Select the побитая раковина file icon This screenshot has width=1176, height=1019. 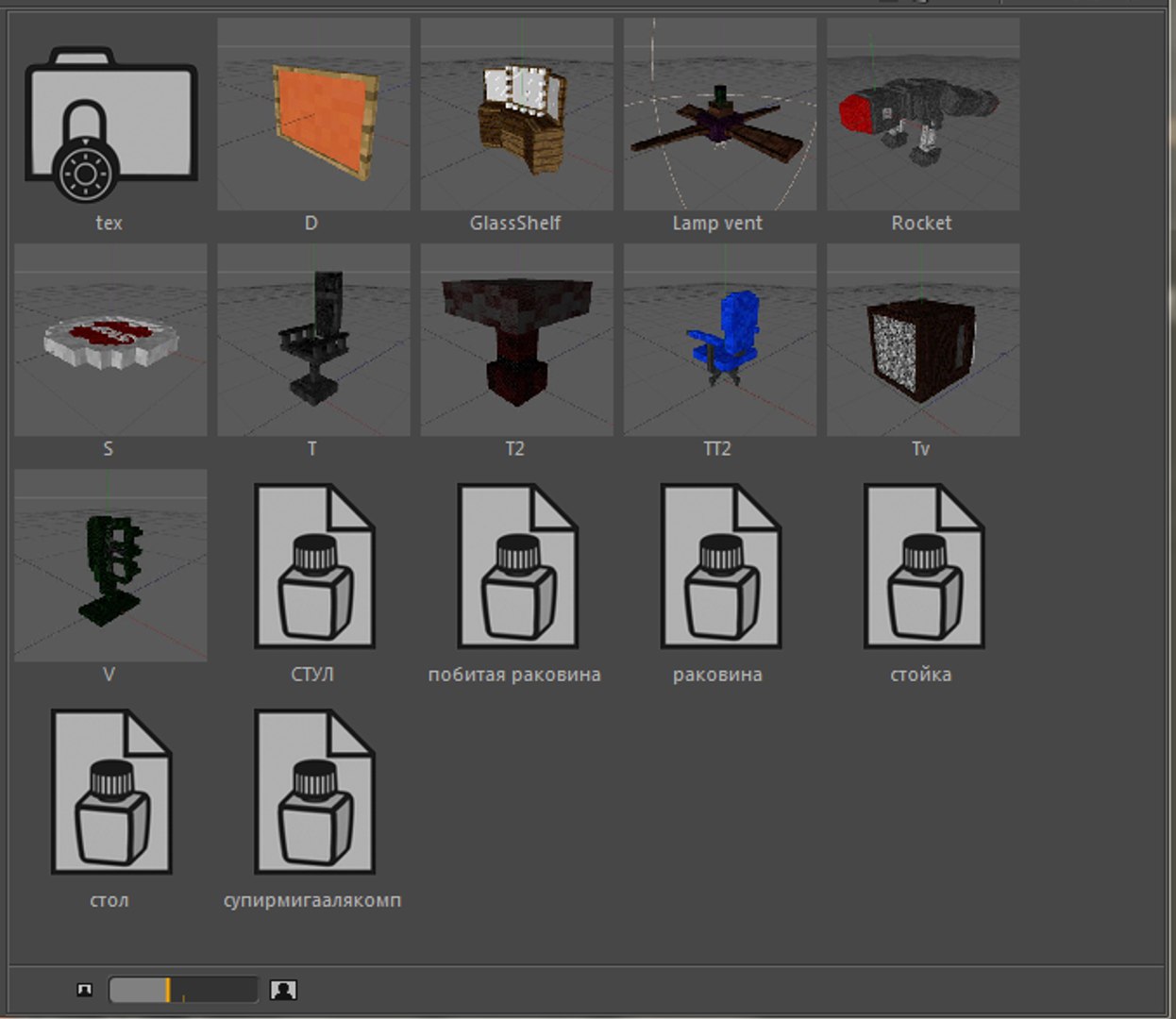point(517,566)
